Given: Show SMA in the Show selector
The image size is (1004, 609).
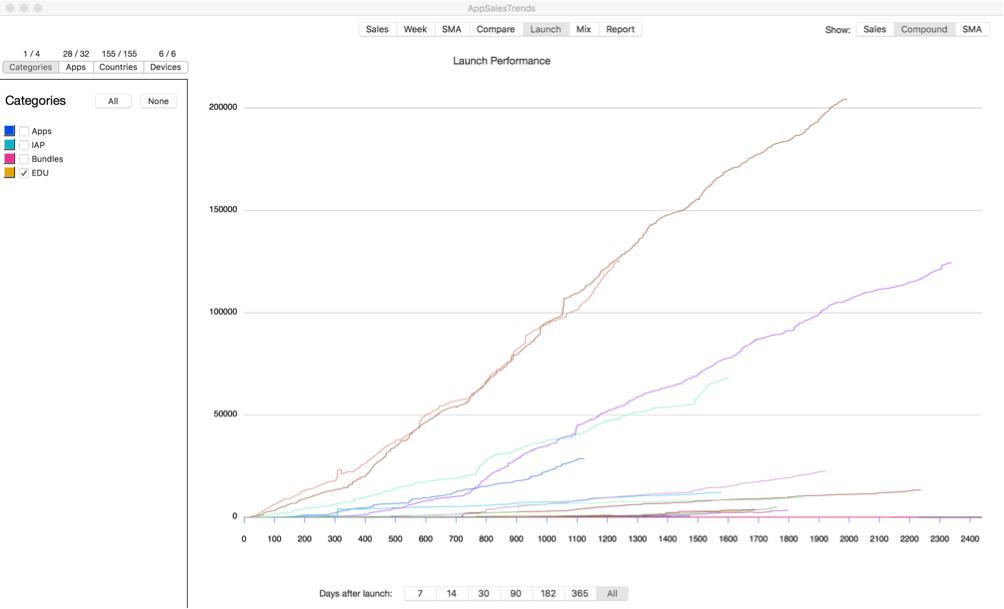Looking at the screenshot, I should pyautogui.click(x=971, y=29).
